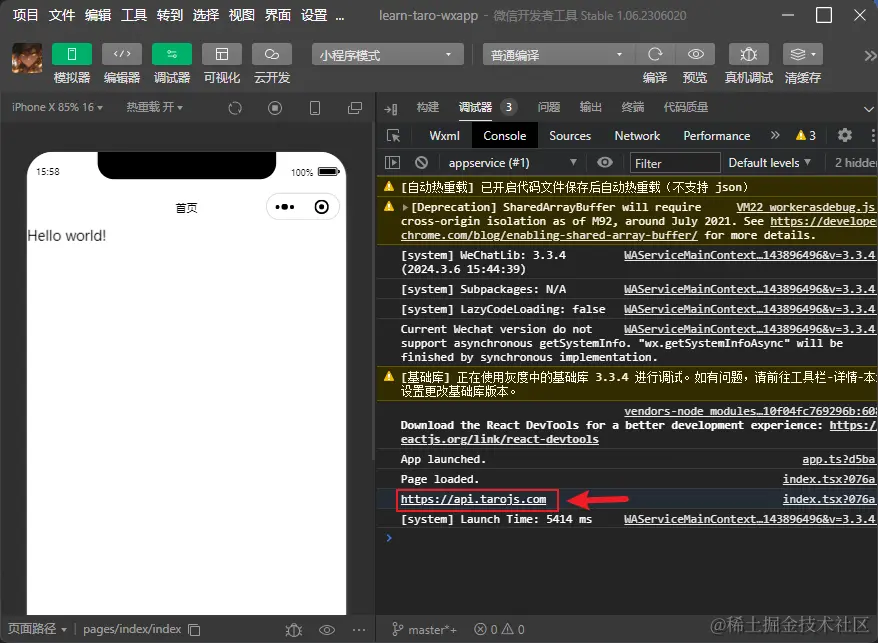Image resolution: width=878 pixels, height=643 pixels.
Task: Copy the pages/index/index path
Action: [194, 630]
